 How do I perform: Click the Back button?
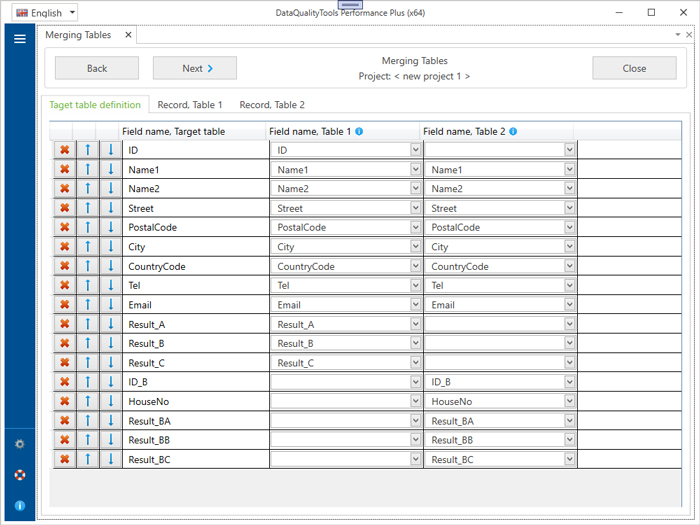pos(97,68)
